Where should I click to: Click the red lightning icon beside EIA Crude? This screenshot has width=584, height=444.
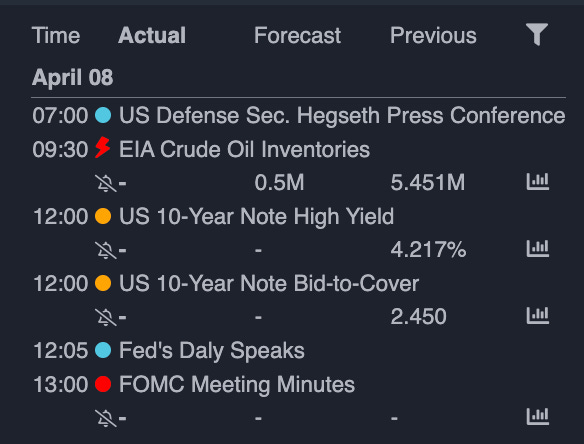click(103, 148)
